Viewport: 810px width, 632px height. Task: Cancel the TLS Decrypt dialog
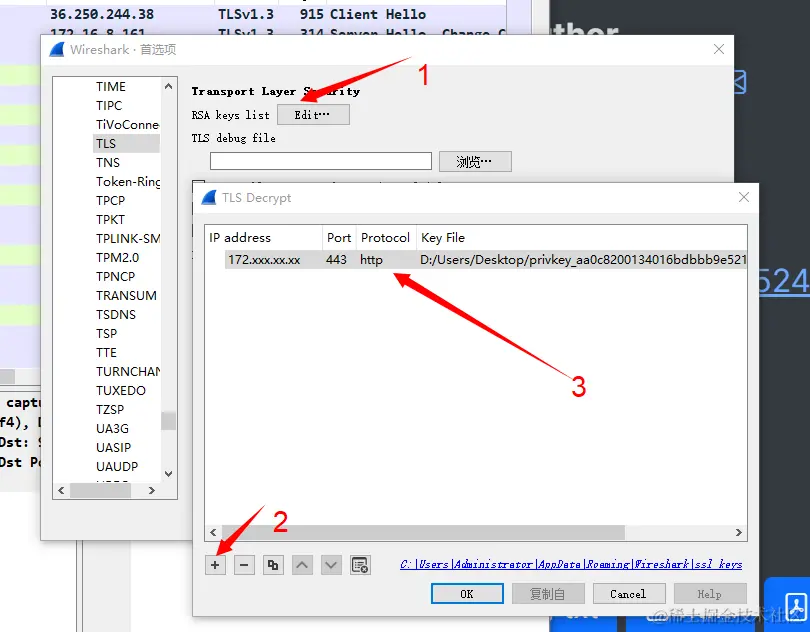tap(629, 594)
